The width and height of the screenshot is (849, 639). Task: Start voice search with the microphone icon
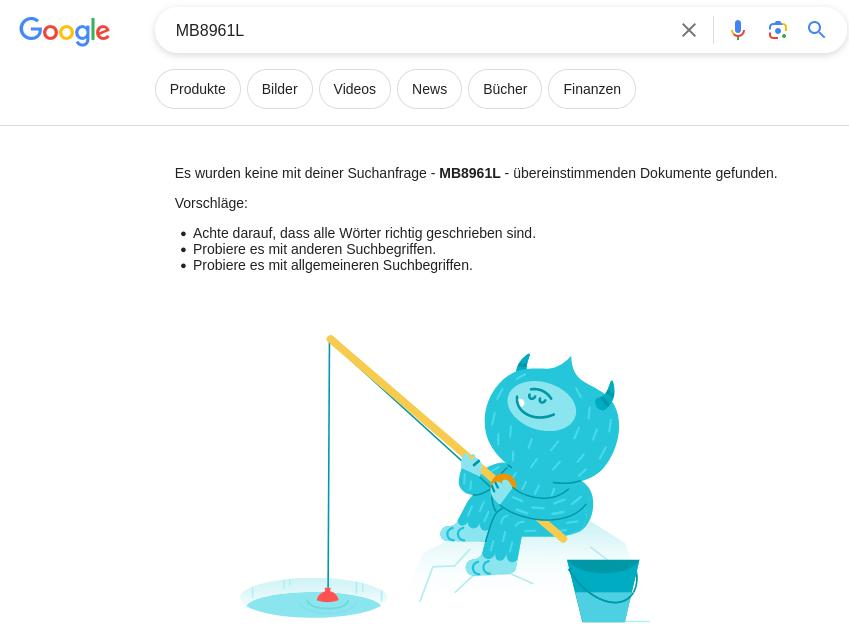coord(737,30)
